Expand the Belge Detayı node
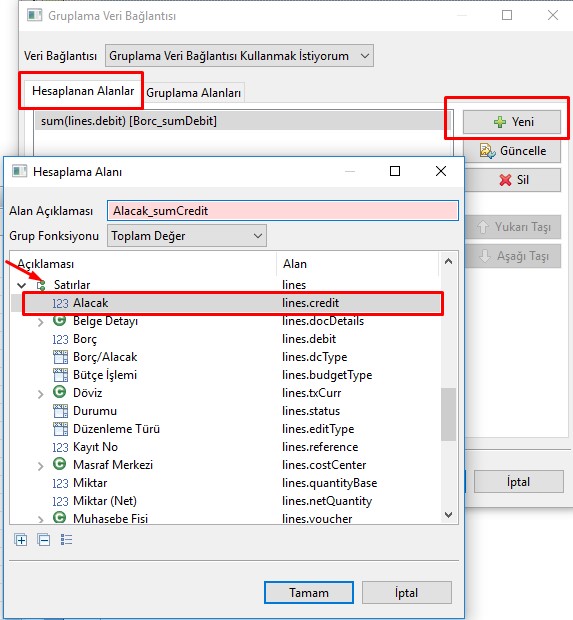 (40, 322)
